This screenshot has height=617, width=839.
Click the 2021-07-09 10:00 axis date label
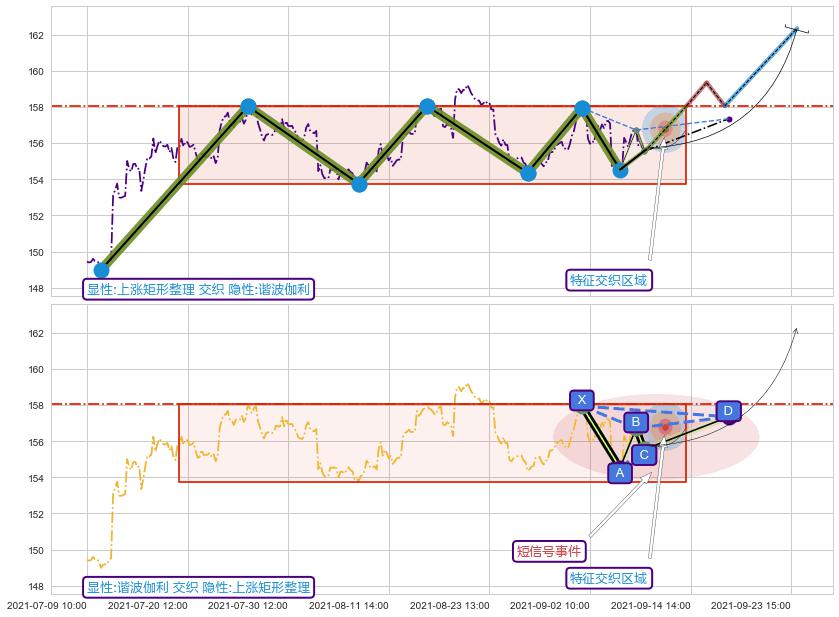[x=47, y=605]
